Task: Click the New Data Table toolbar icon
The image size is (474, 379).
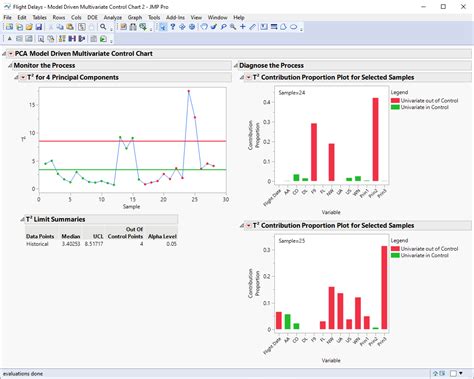Action: click(x=9, y=27)
